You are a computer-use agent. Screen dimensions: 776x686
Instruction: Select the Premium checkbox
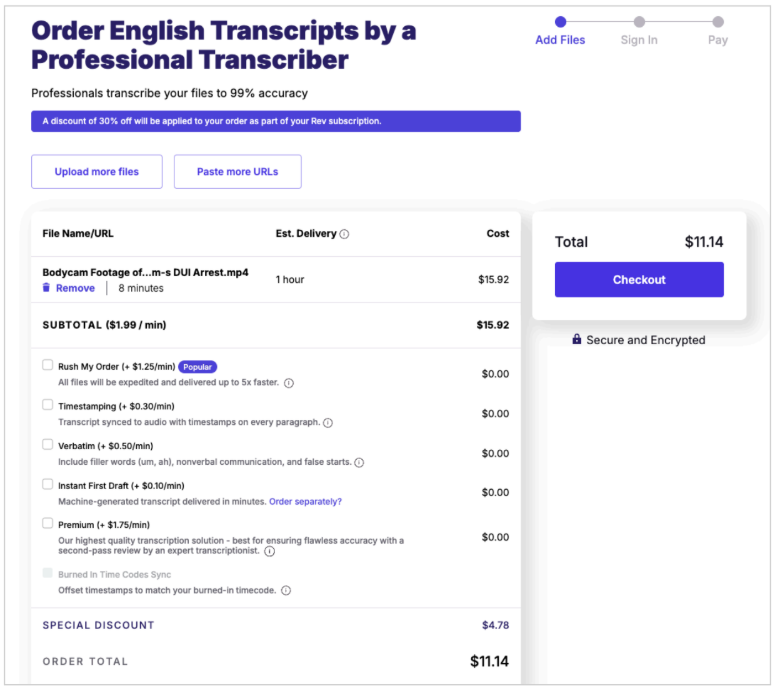tap(48, 523)
